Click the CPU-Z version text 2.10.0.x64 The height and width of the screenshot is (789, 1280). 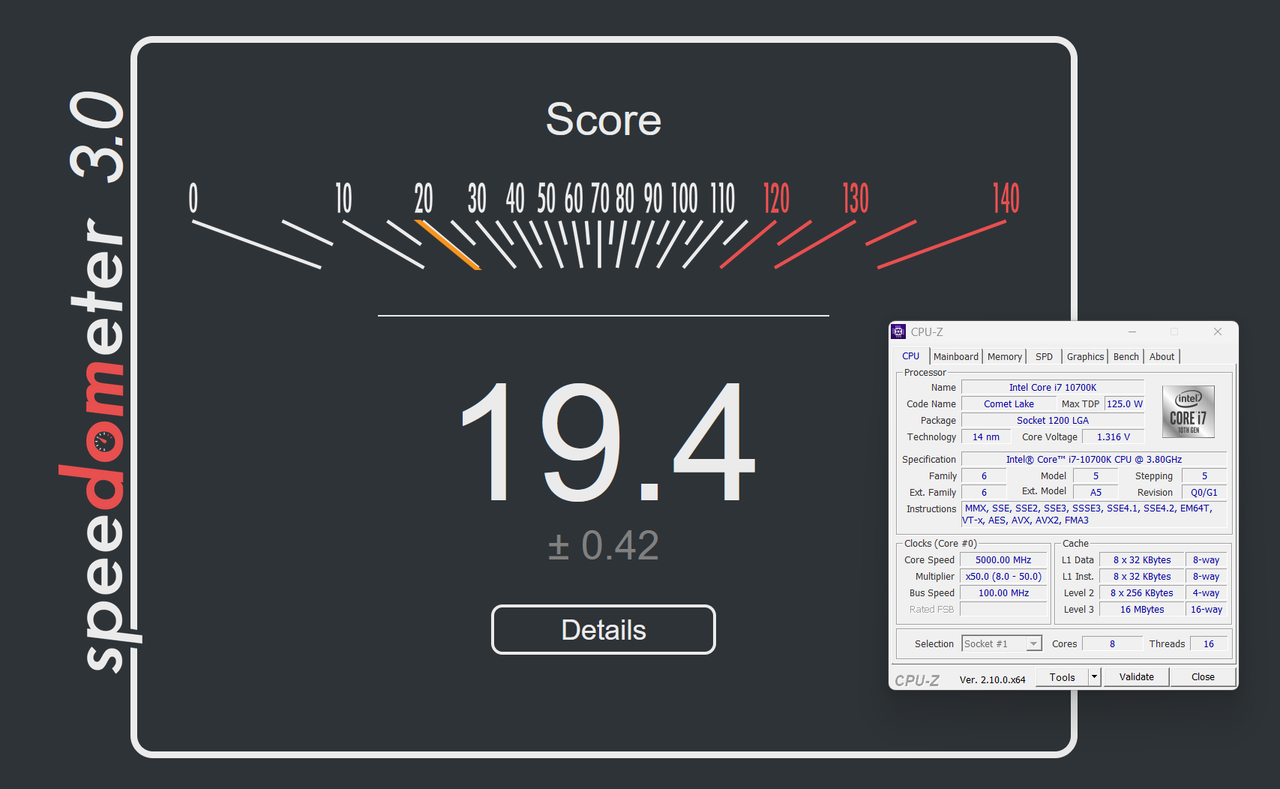tap(992, 679)
